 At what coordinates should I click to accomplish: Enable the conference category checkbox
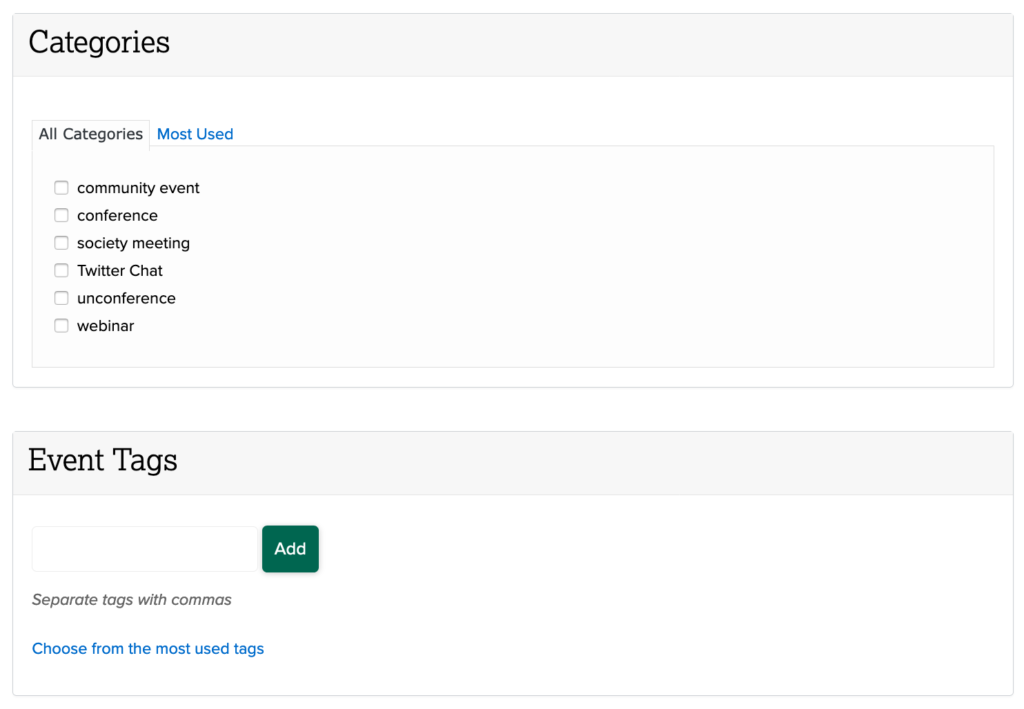61,215
